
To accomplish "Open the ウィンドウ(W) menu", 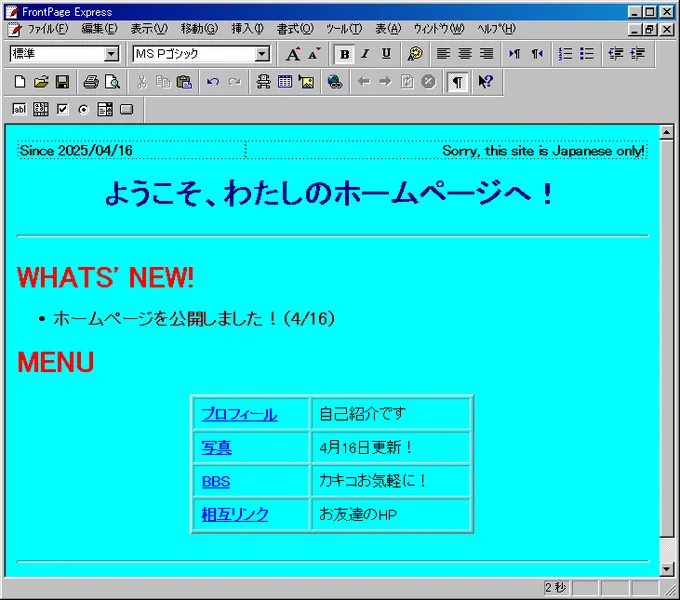I will (x=438, y=29).
